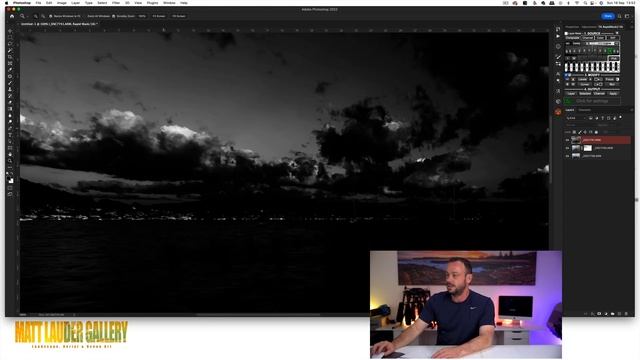
Task: Click the create new layer icon
Action: (x=620, y=314)
